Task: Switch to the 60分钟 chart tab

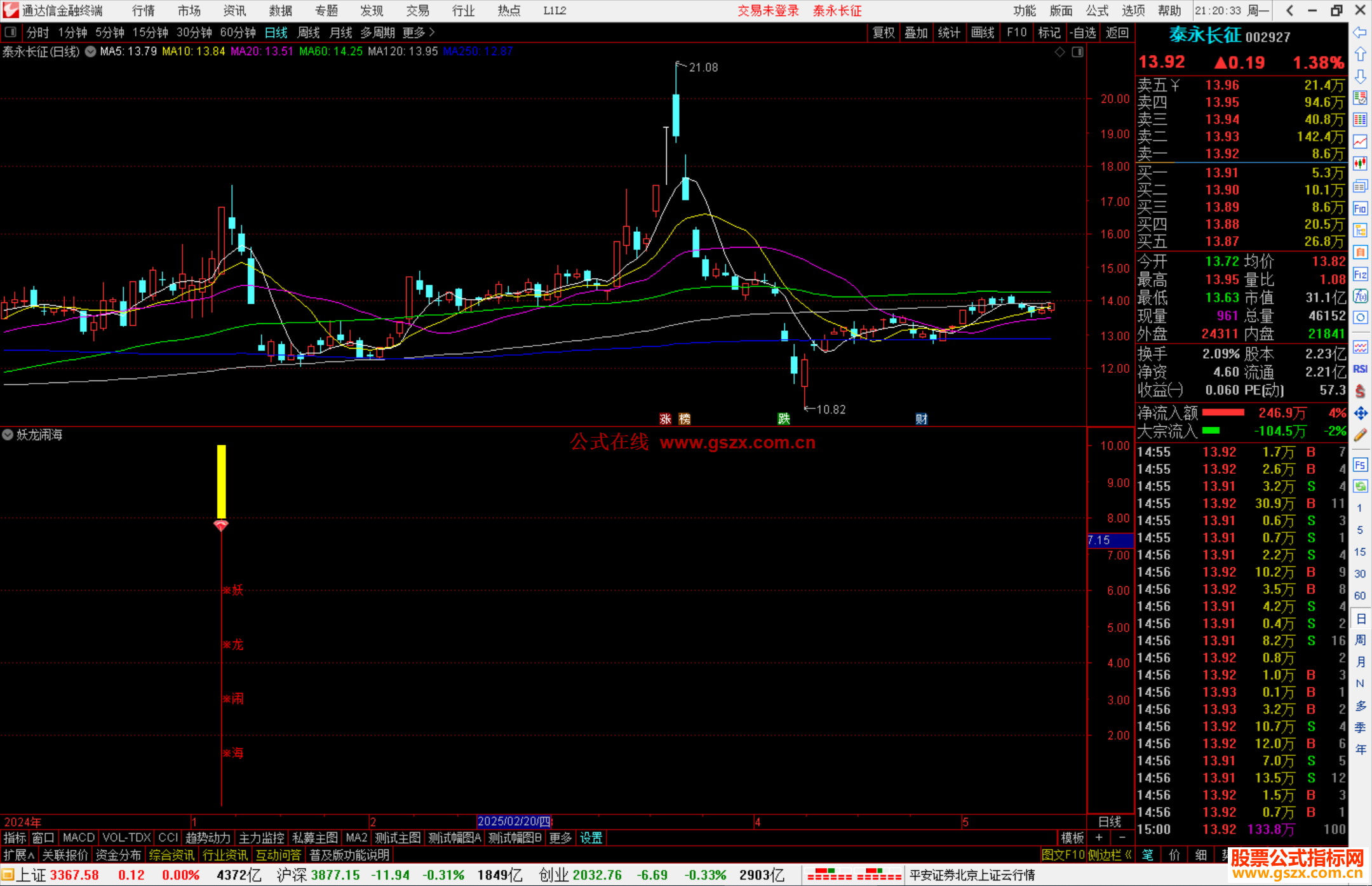Action: pos(238,32)
